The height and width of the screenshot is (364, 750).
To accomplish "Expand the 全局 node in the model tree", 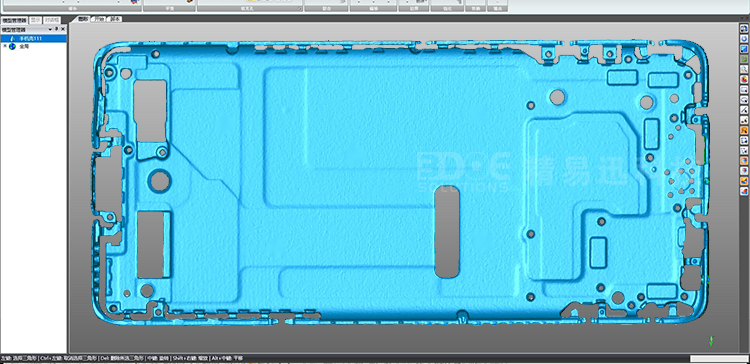I will pyautogui.click(x=5, y=46).
